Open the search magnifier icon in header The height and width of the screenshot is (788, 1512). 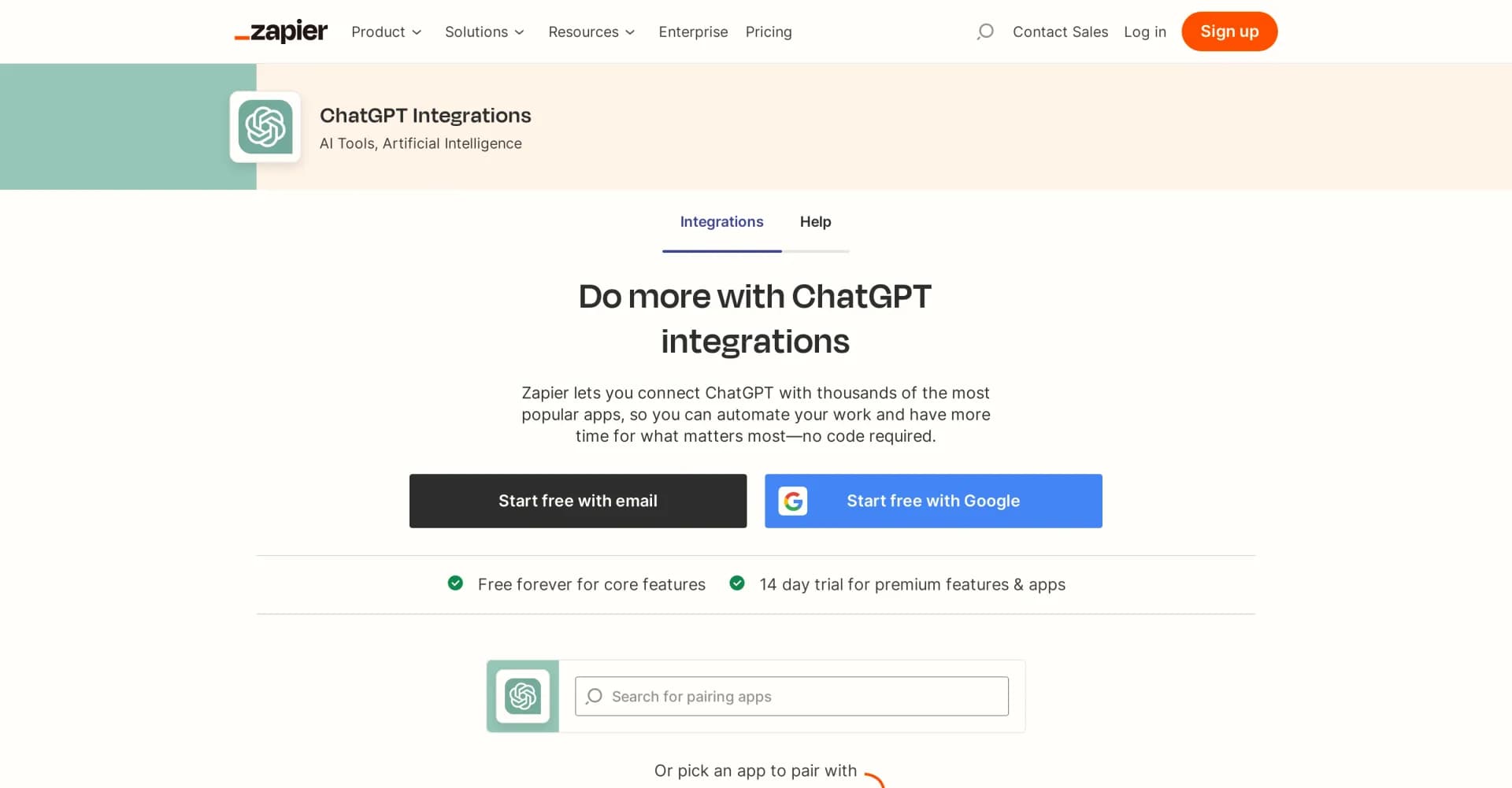coord(984,31)
